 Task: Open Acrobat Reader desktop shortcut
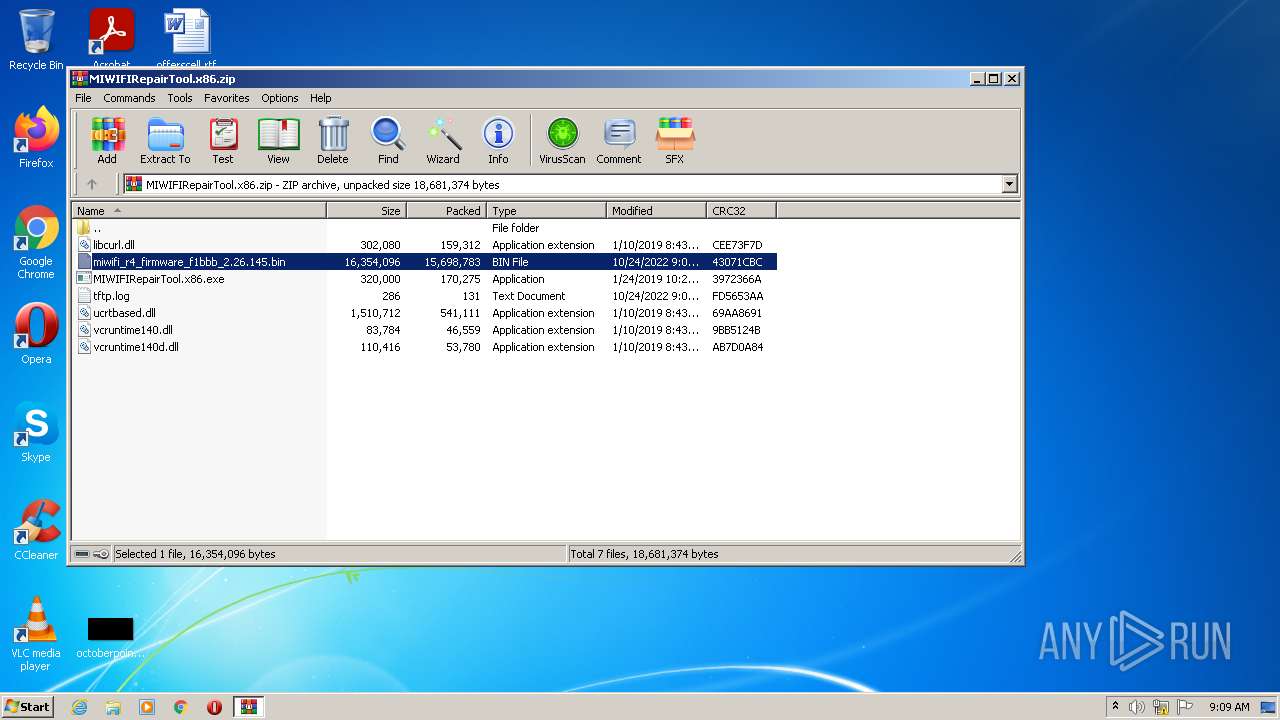pos(112,38)
